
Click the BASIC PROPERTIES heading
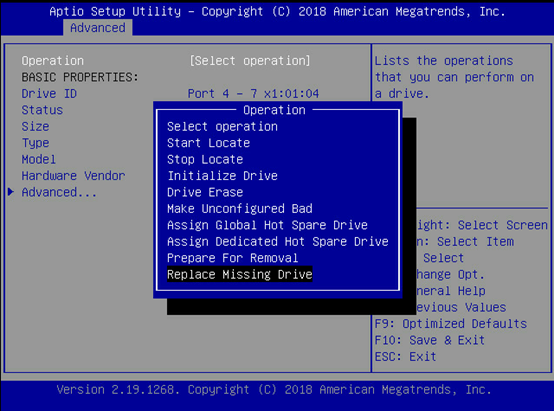coord(80,77)
